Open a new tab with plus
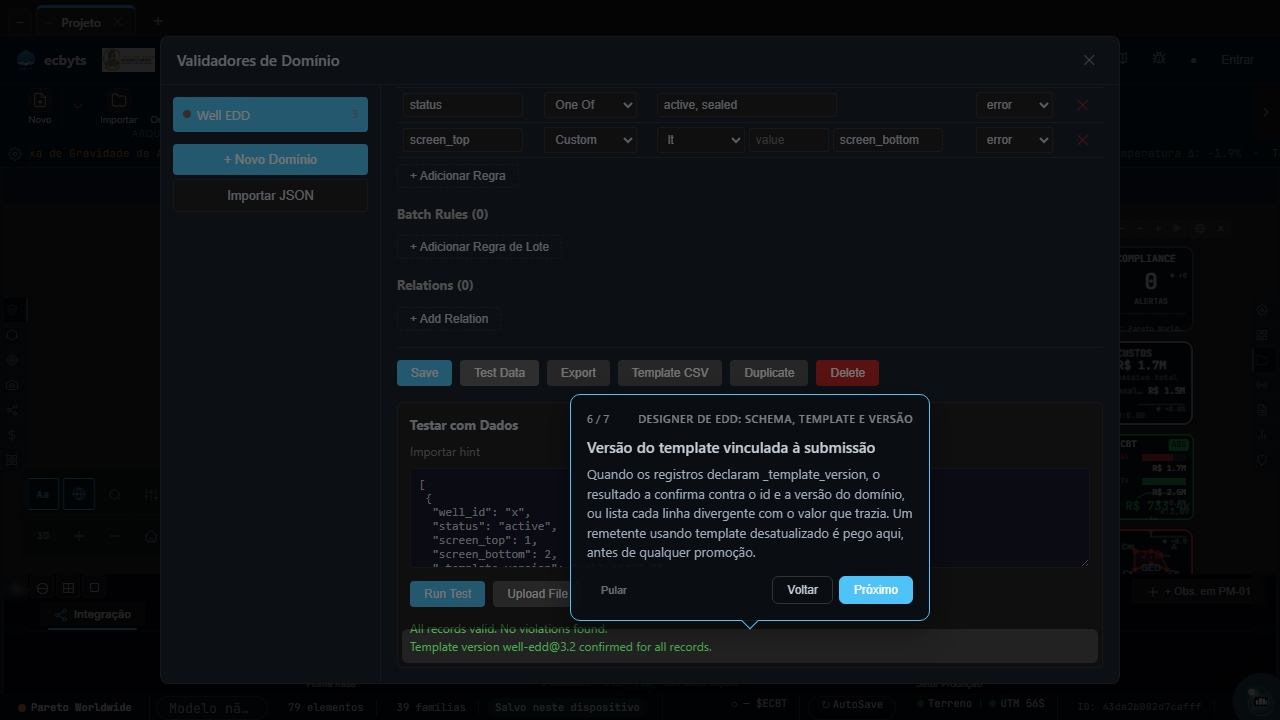This screenshot has width=1280, height=720. point(157,21)
